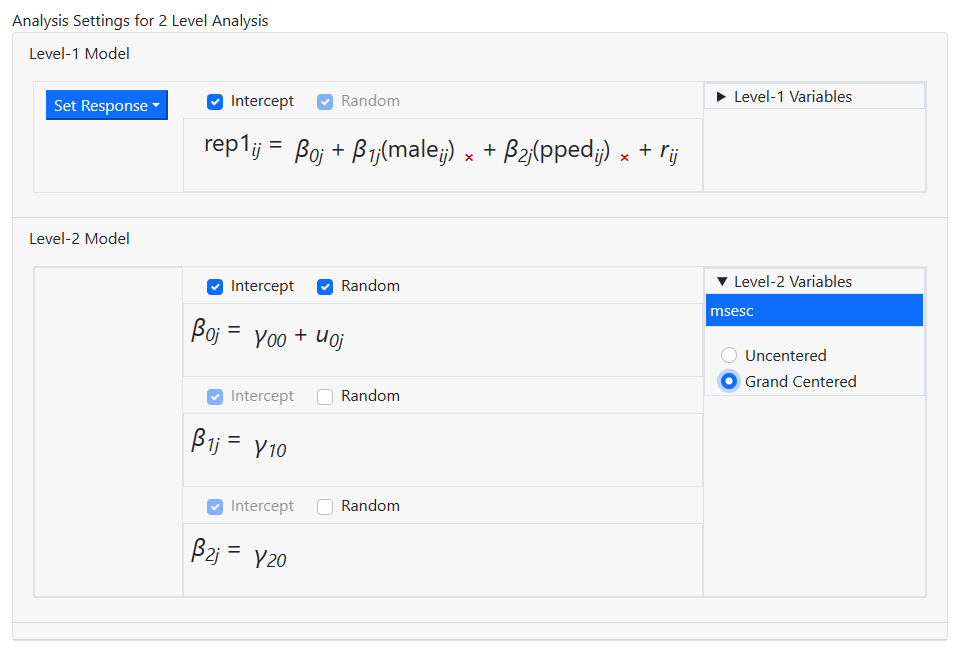This screenshot has width=958, height=650.
Task: Uncheck the Level-1 Intercept checkbox
Action: point(215,101)
